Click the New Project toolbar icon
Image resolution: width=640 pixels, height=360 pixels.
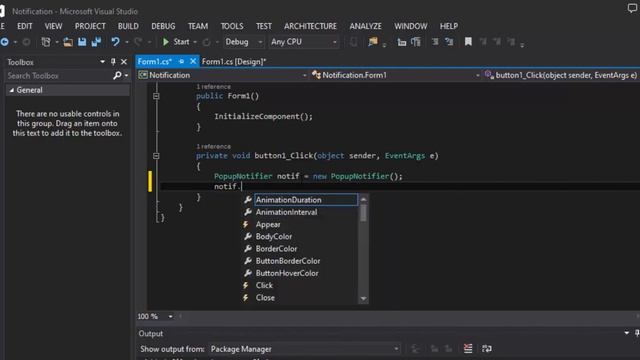click(46, 42)
